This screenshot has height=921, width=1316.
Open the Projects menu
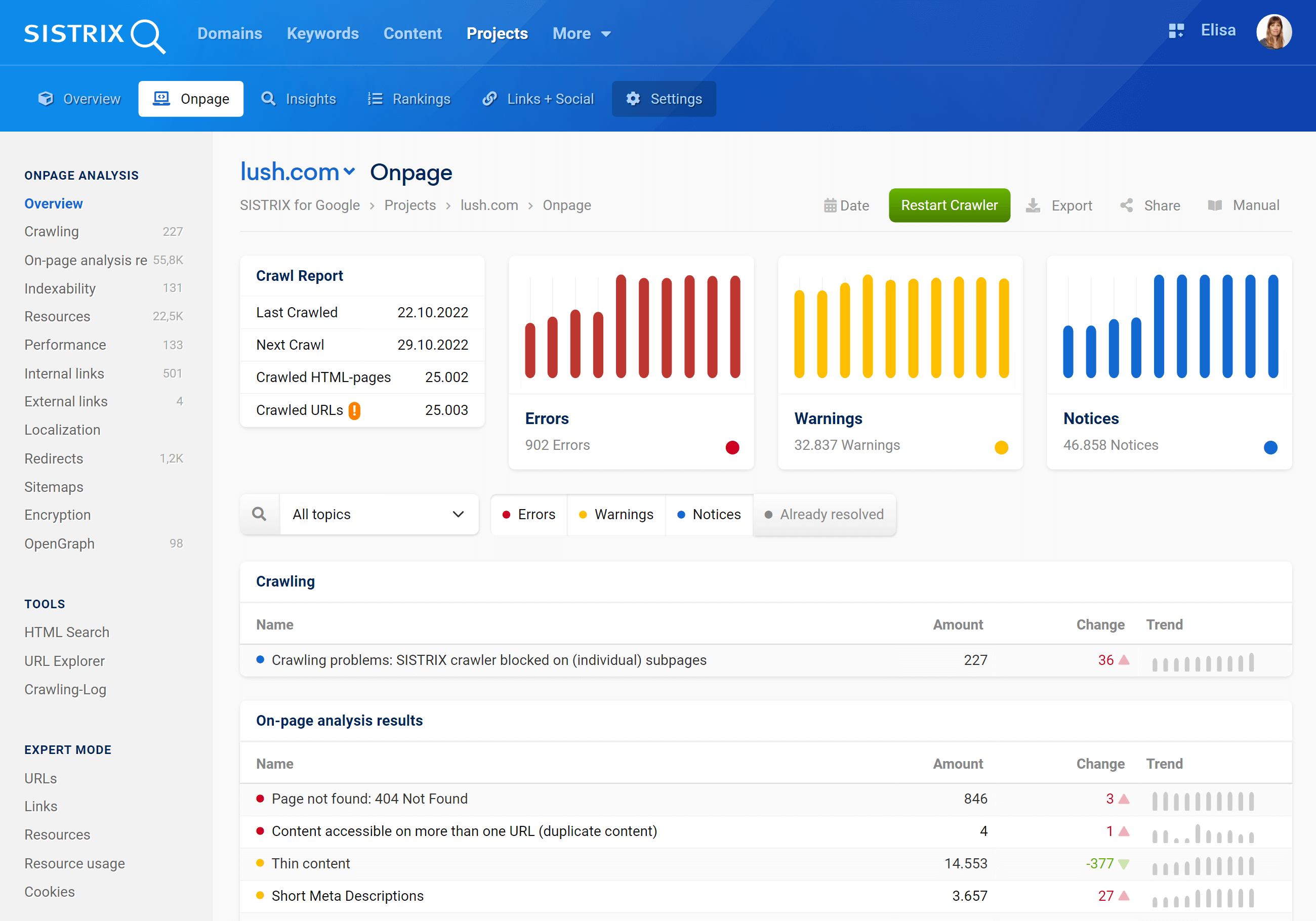[498, 34]
